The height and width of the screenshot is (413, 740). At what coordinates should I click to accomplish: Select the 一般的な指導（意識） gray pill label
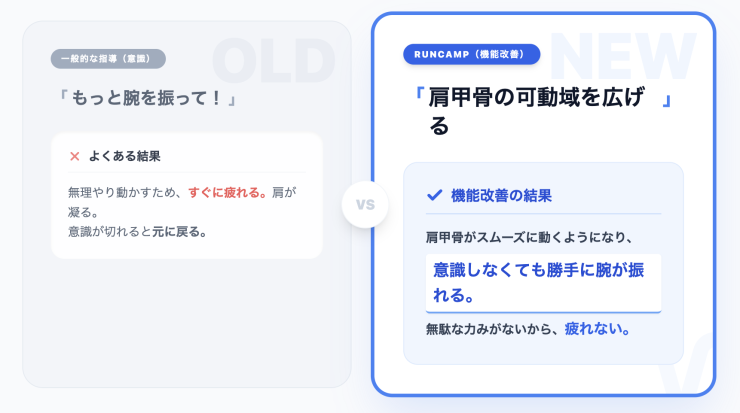point(108,59)
